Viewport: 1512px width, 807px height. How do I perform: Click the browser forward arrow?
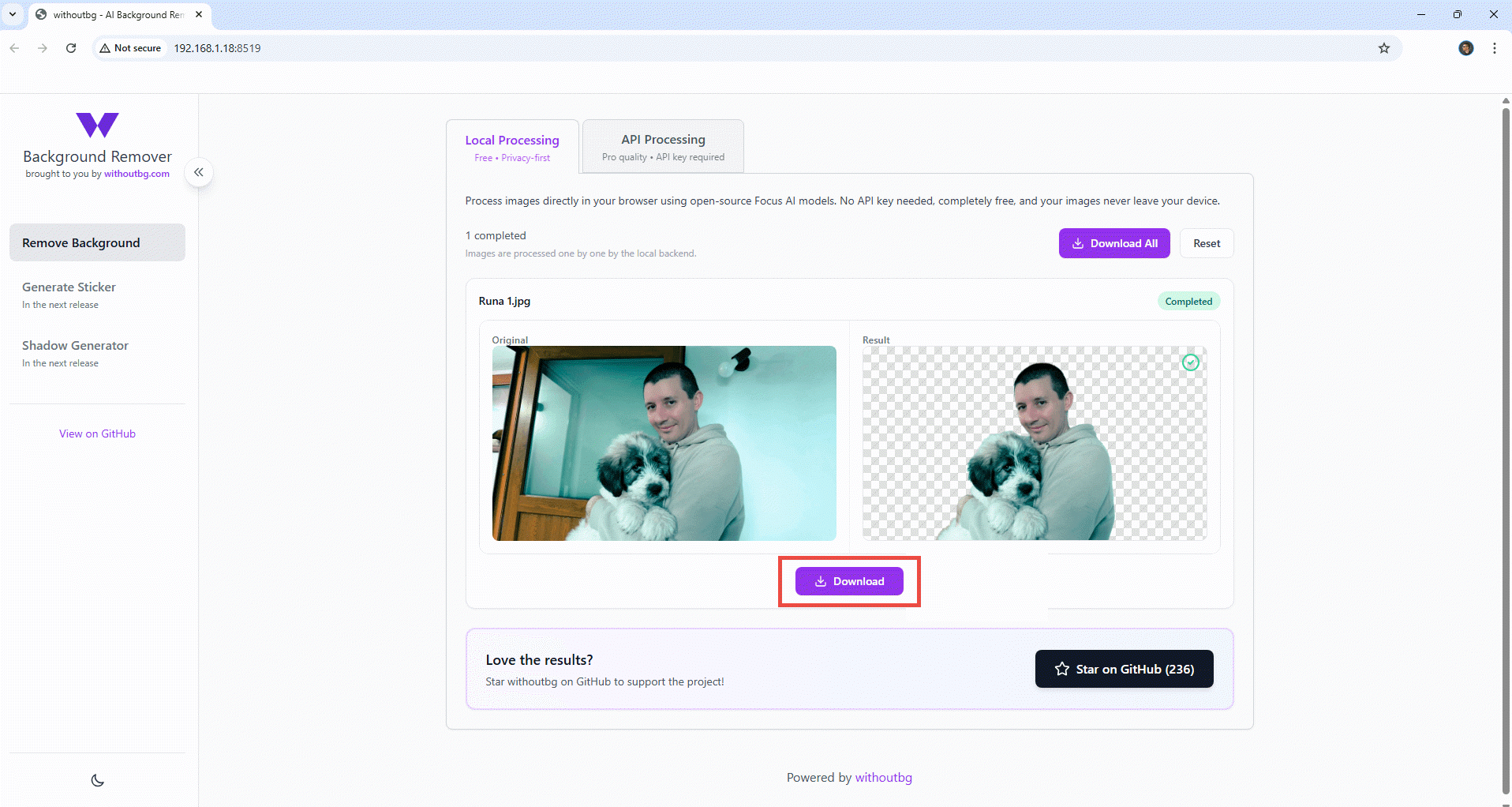click(43, 48)
